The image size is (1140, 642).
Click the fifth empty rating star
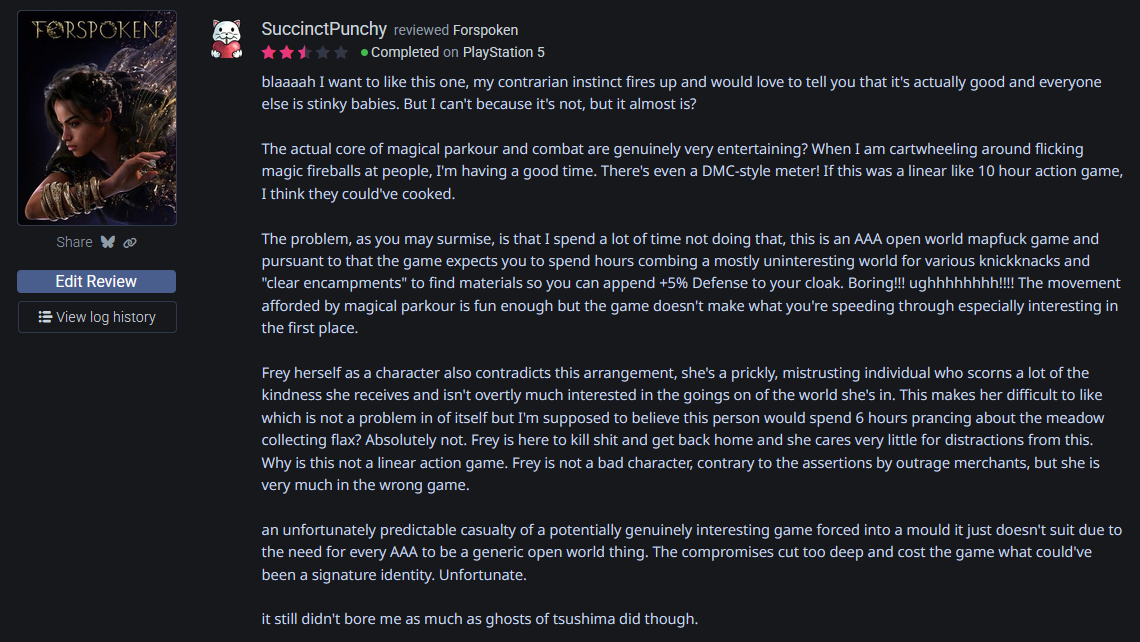340,52
